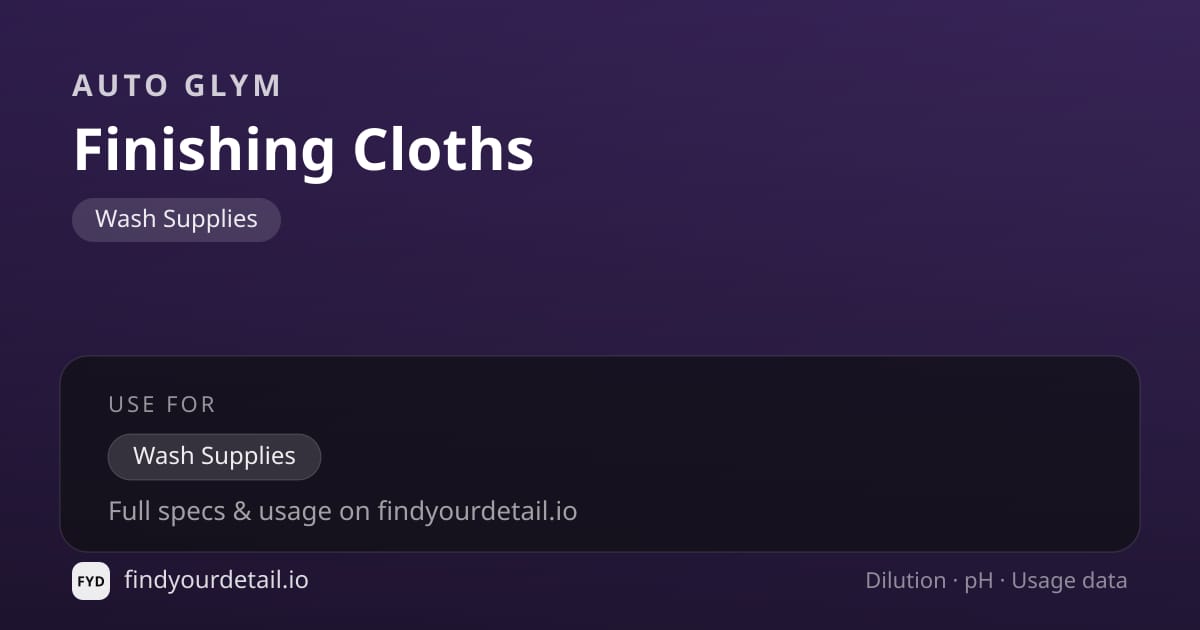Click the Usage data footer text
This screenshot has height=630, width=1200.
(x=1069, y=582)
